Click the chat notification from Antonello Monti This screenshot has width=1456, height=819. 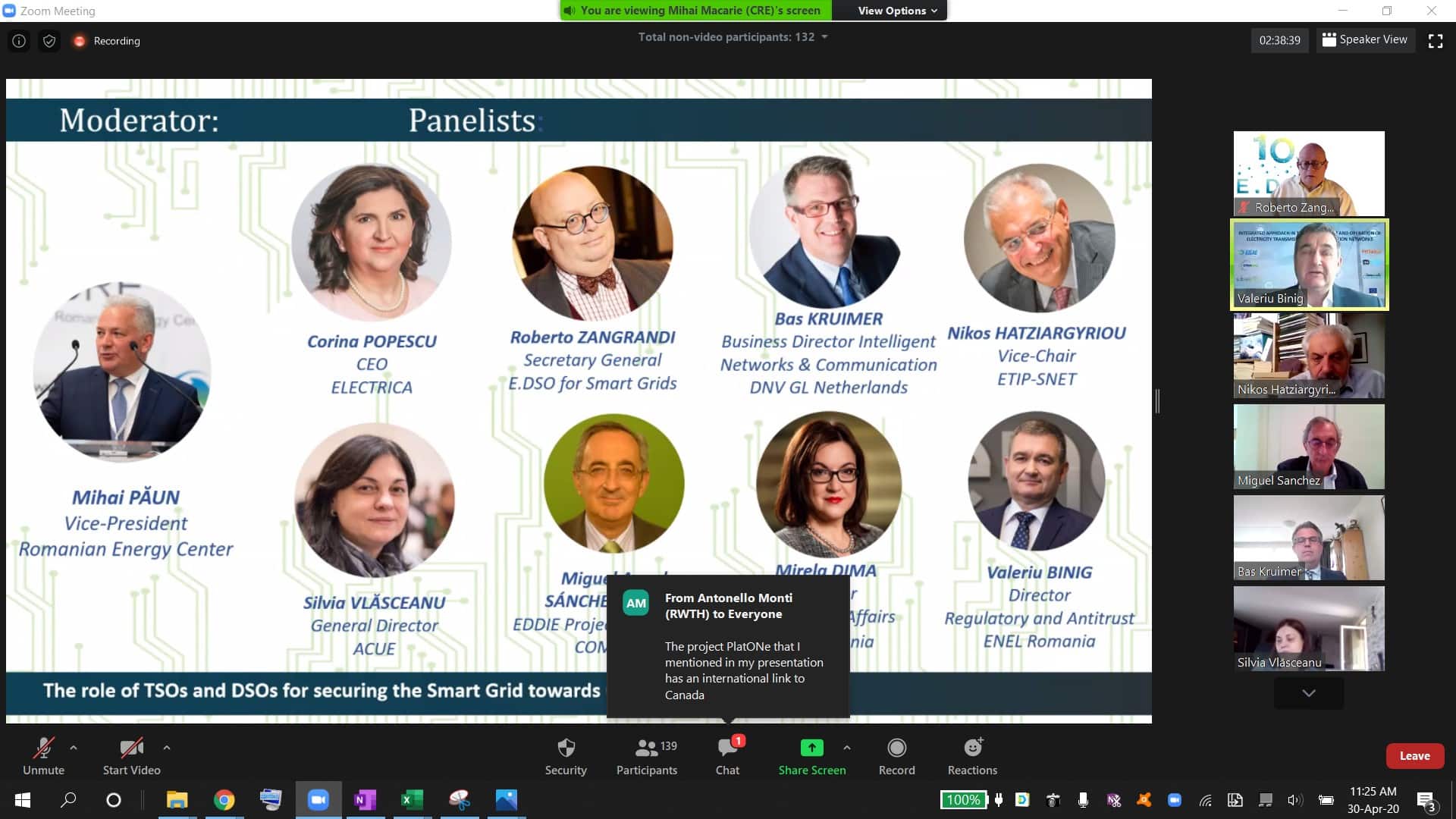[728, 645]
